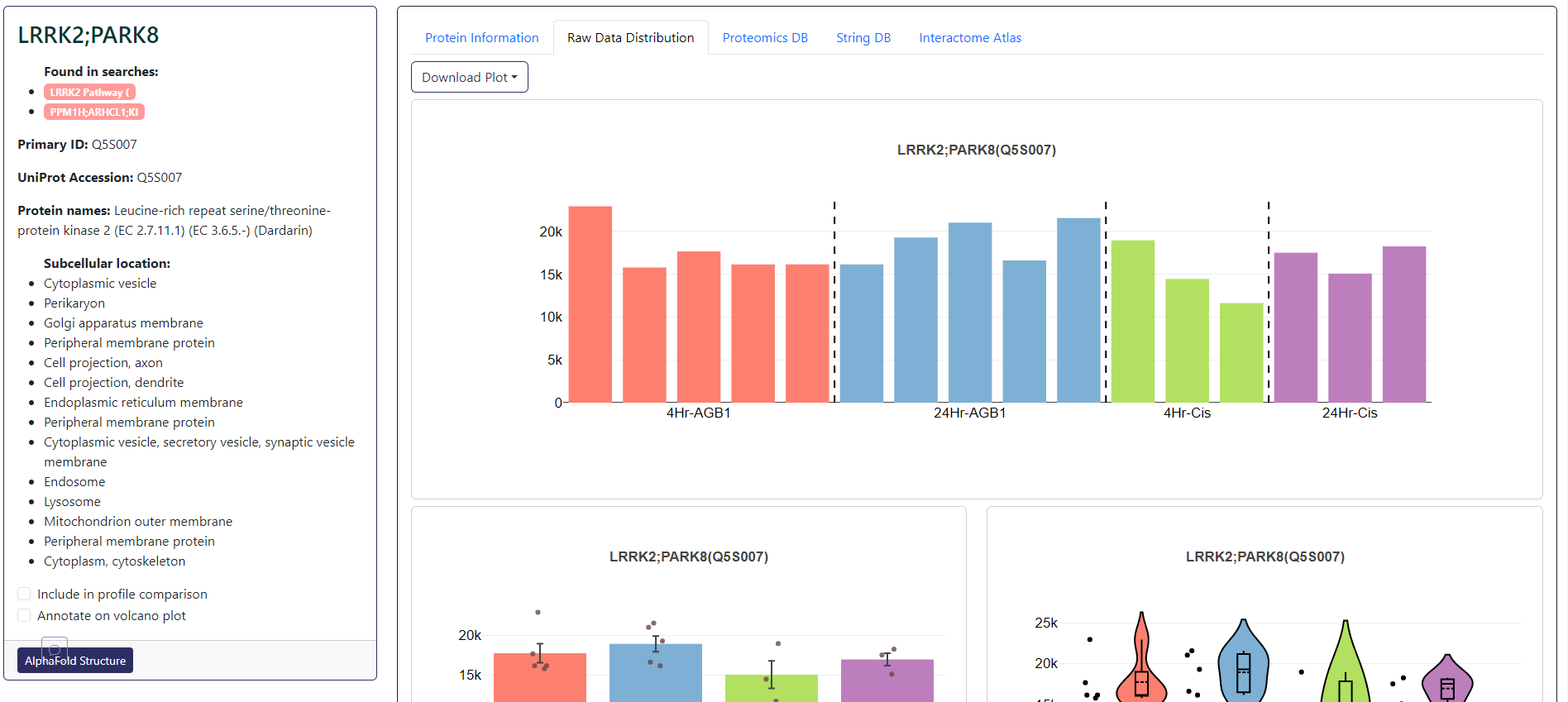Click the purple violin in the violin plot
This screenshot has width=1568, height=702.
pyautogui.click(x=1447, y=680)
